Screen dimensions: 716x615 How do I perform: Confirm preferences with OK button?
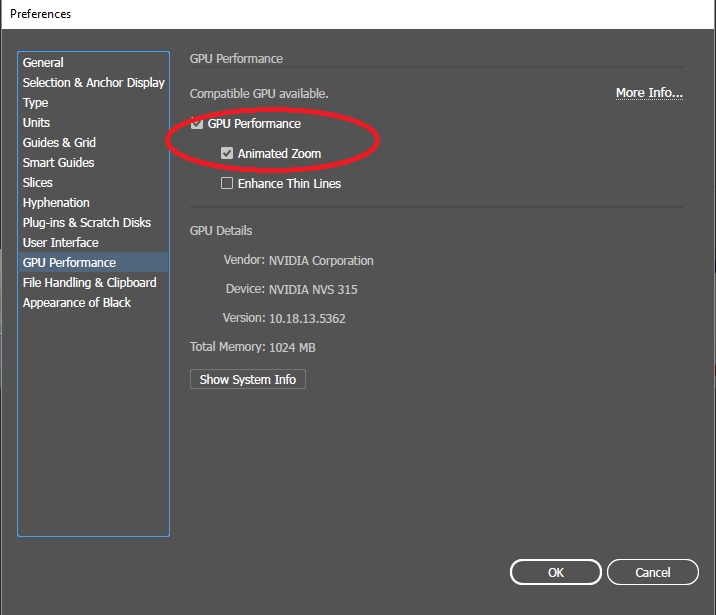556,572
